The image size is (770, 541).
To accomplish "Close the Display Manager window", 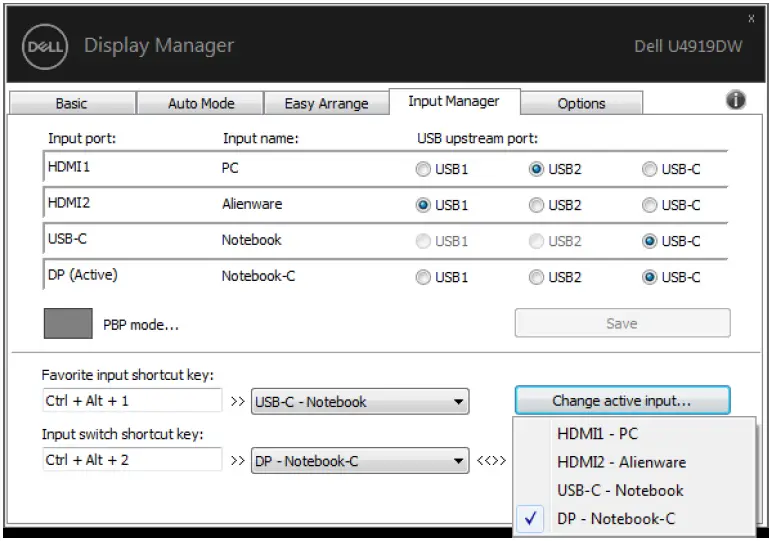I will (751, 19).
